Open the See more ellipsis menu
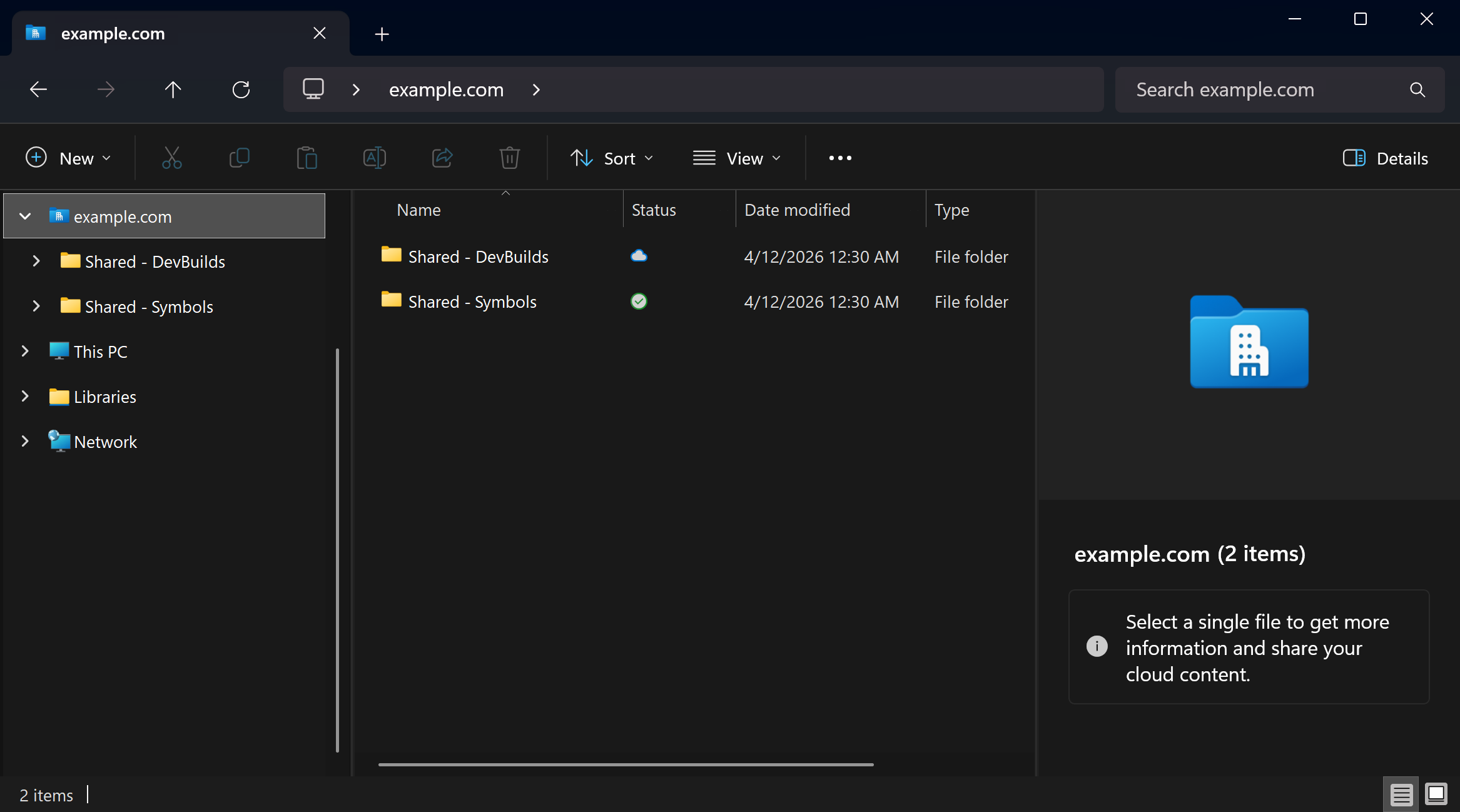 839,158
